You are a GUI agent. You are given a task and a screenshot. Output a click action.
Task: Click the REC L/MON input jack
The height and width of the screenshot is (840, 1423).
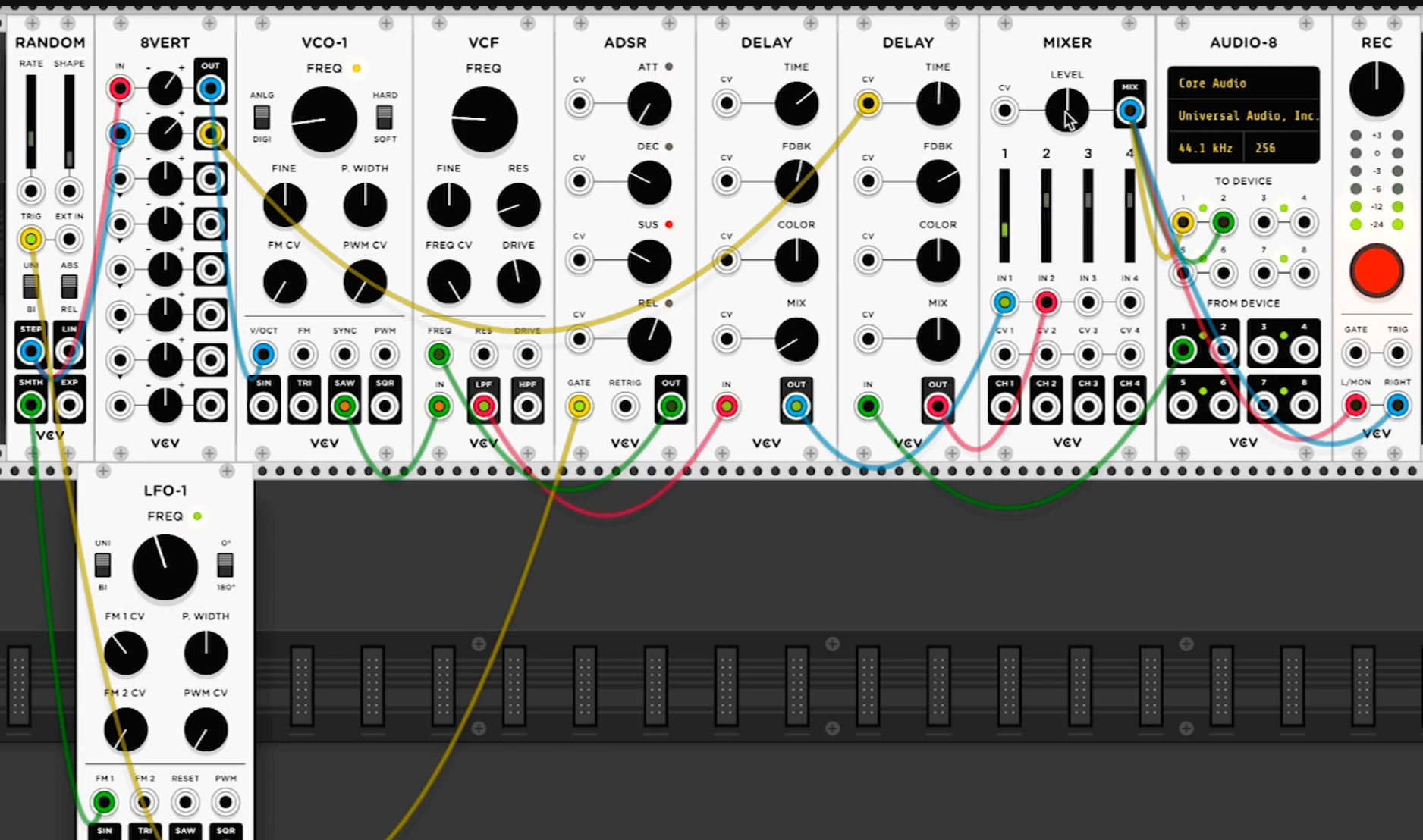(1355, 406)
